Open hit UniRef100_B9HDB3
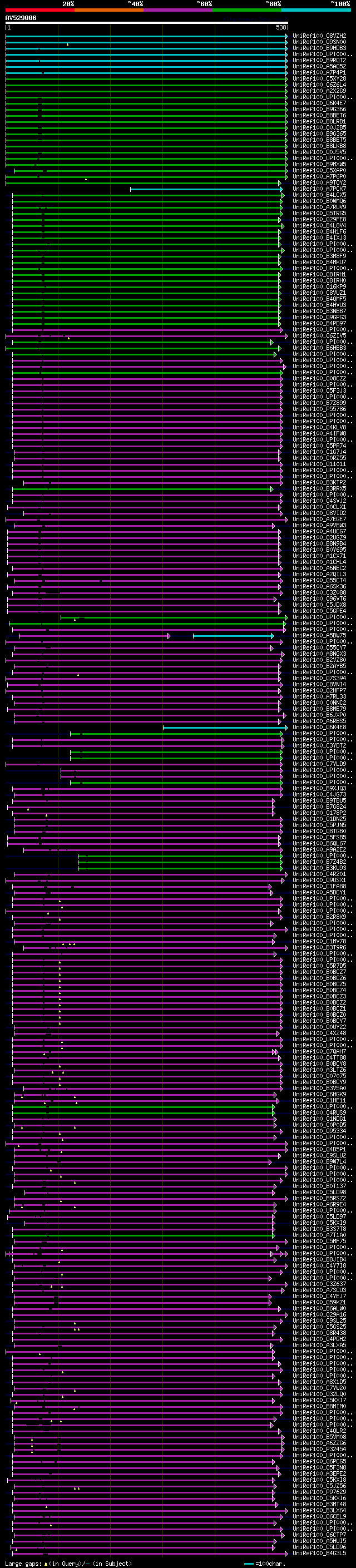 319,48
